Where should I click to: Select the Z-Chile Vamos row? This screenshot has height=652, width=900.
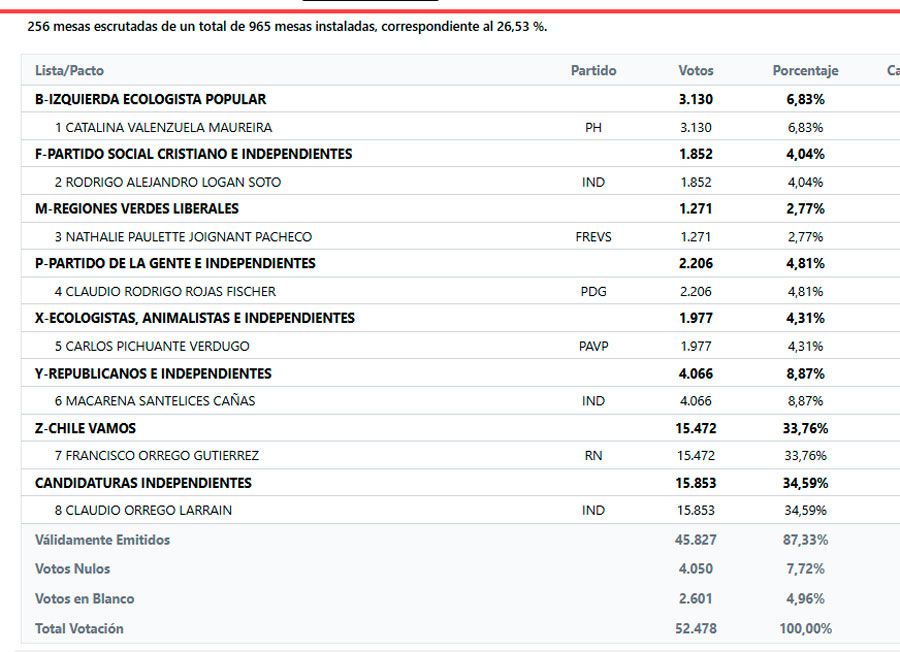460,428
